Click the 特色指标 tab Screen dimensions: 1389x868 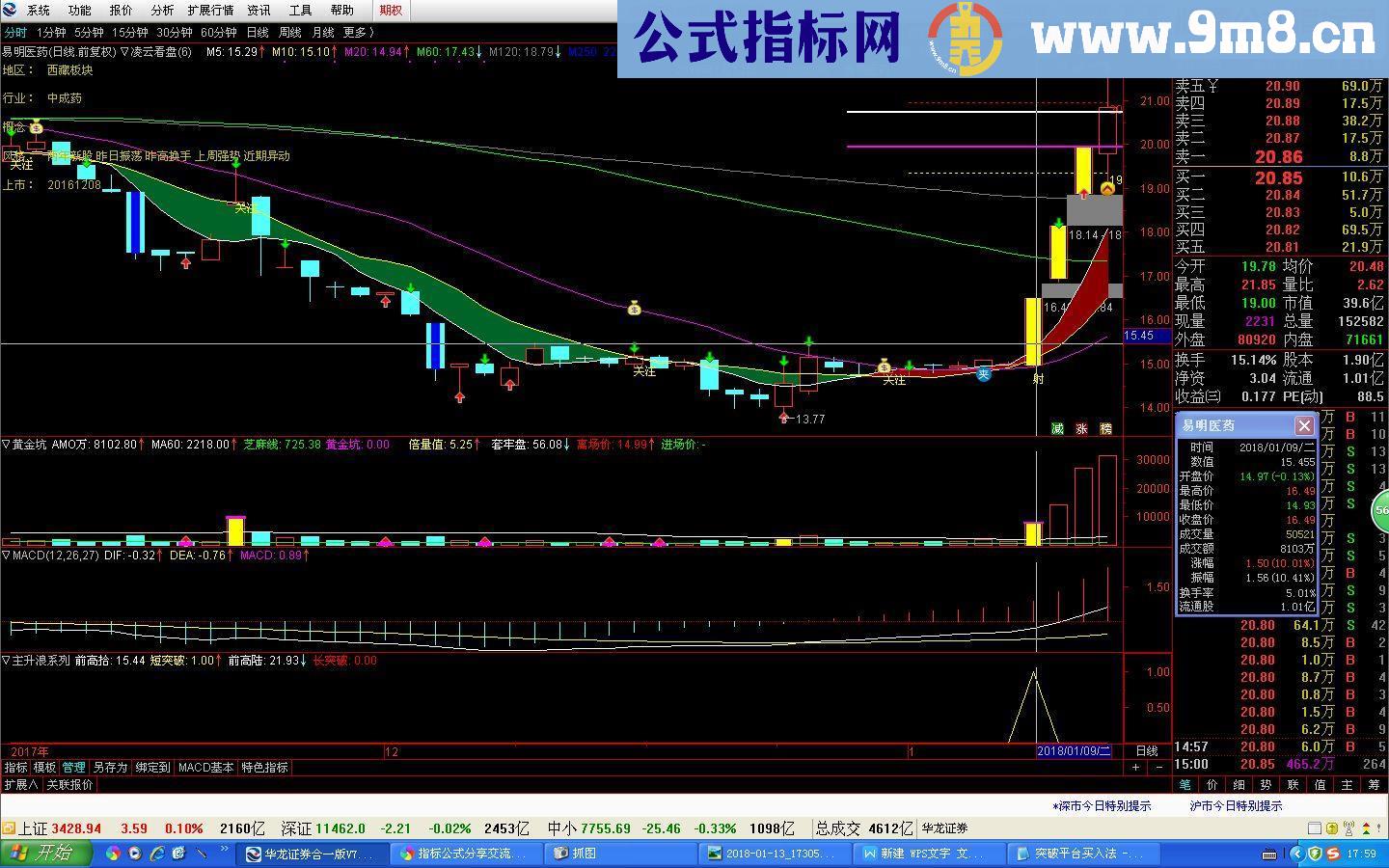(x=264, y=768)
